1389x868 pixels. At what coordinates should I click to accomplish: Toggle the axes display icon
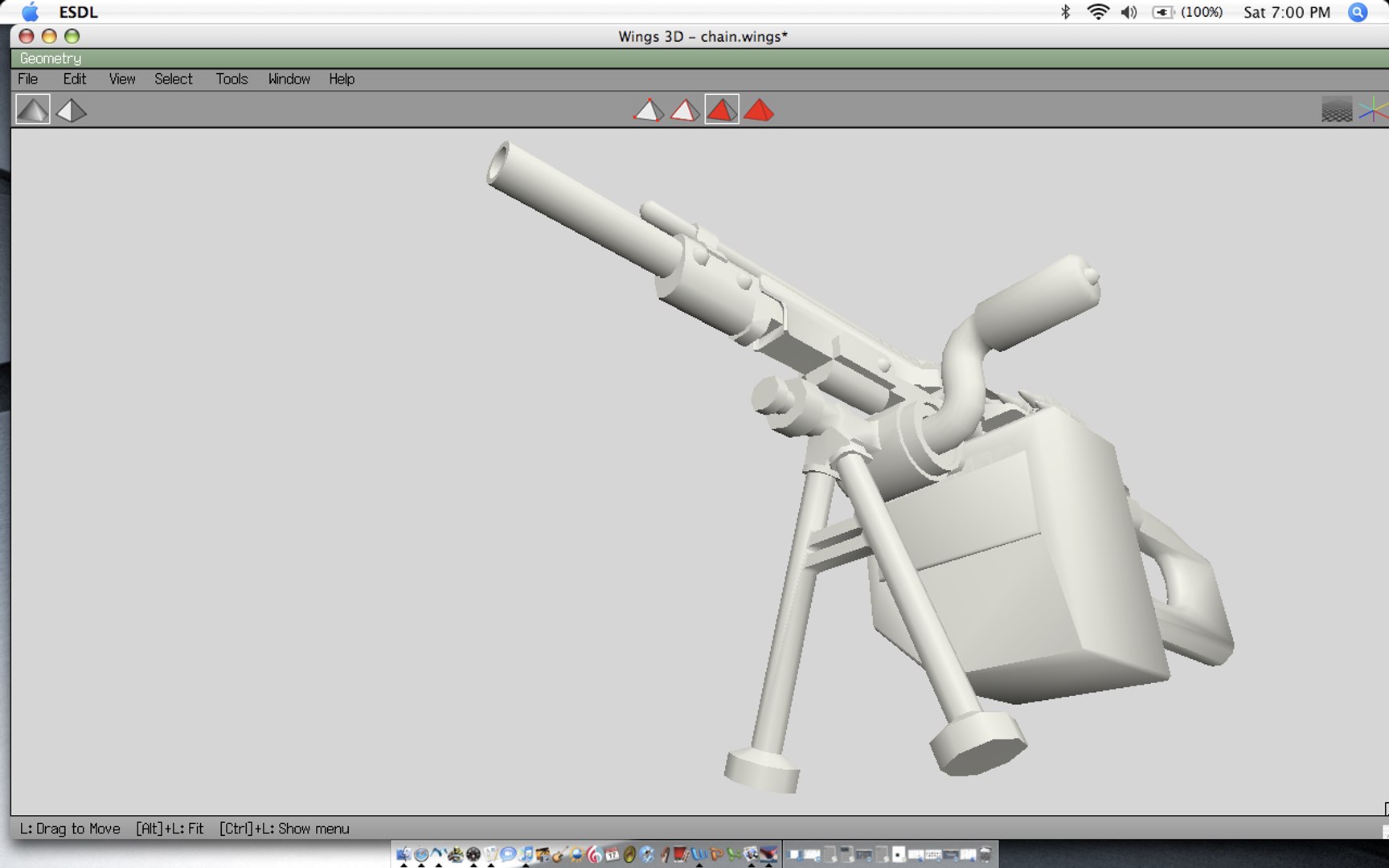(1374, 110)
